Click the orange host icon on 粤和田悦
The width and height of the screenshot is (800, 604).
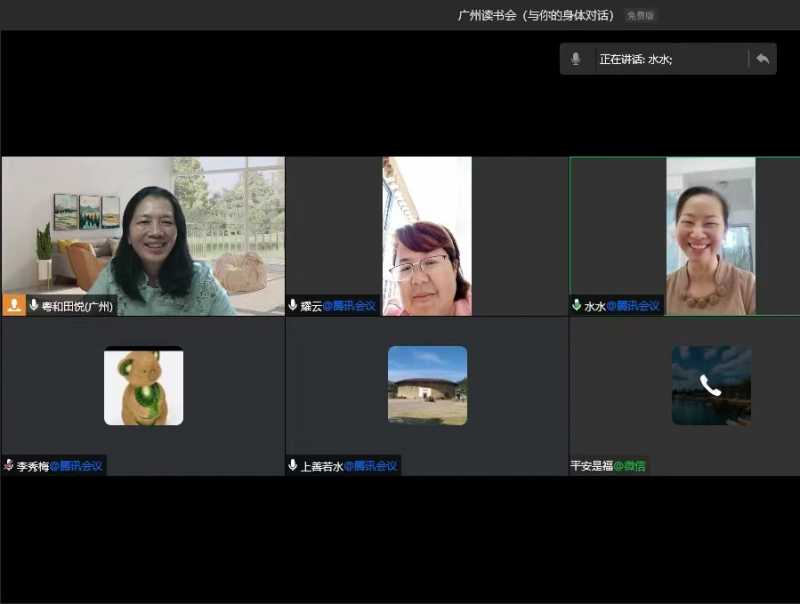pyautogui.click(x=14, y=305)
